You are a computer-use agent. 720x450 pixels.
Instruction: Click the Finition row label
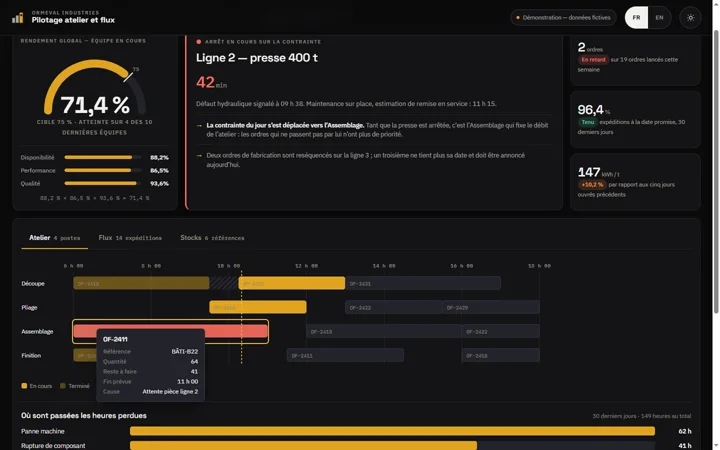point(31,355)
